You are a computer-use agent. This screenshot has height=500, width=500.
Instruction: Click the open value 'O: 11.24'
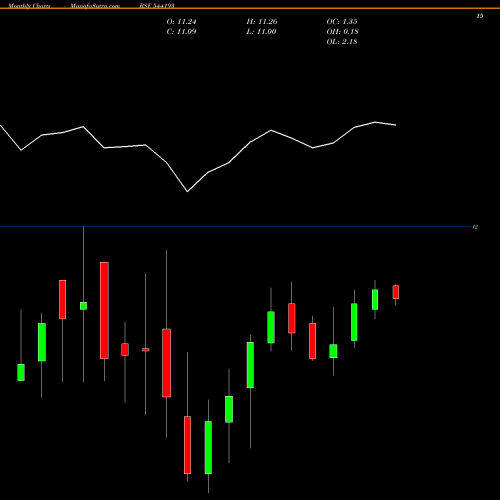tap(181, 22)
